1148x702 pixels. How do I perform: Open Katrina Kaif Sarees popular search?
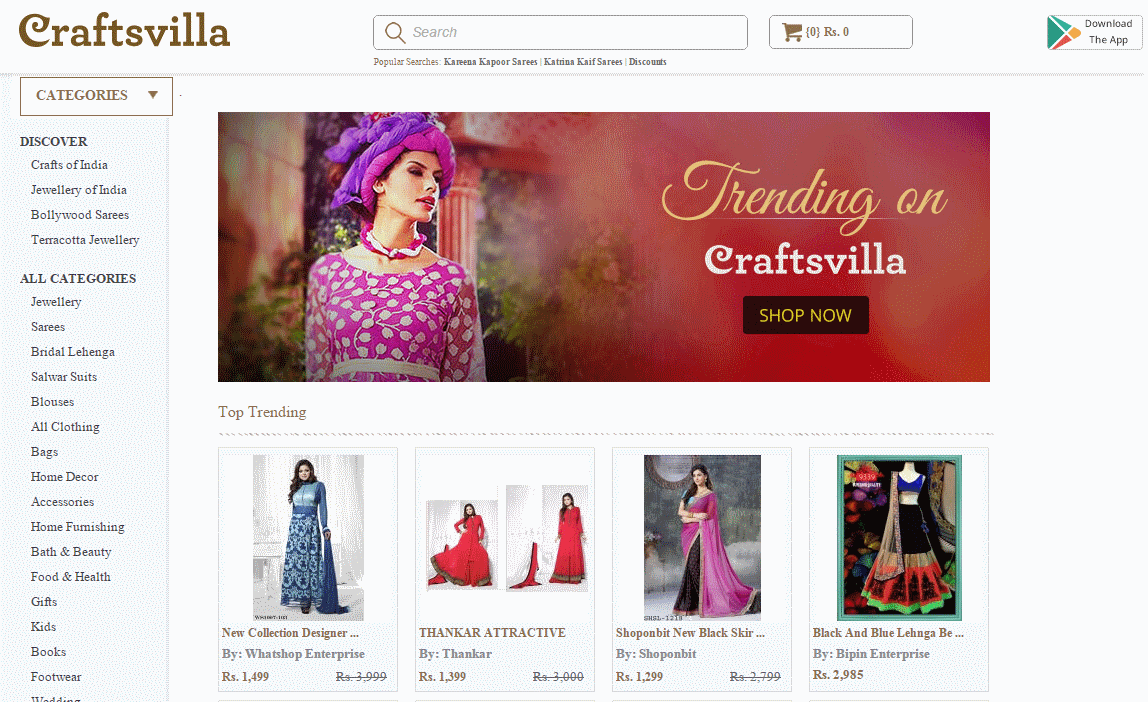coord(583,62)
